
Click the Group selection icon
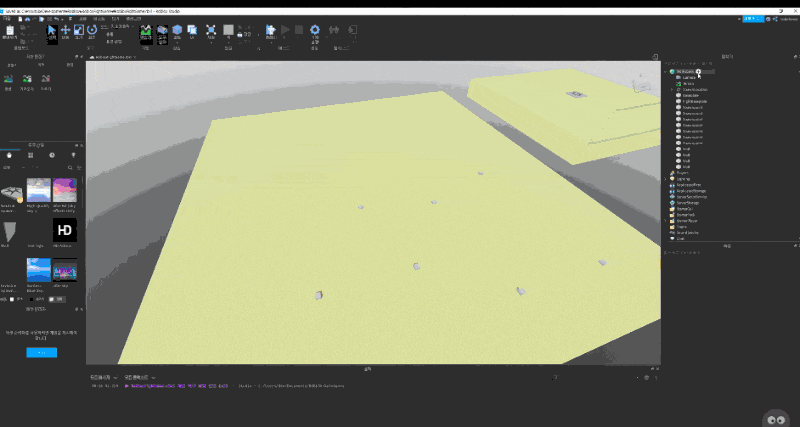[211, 30]
